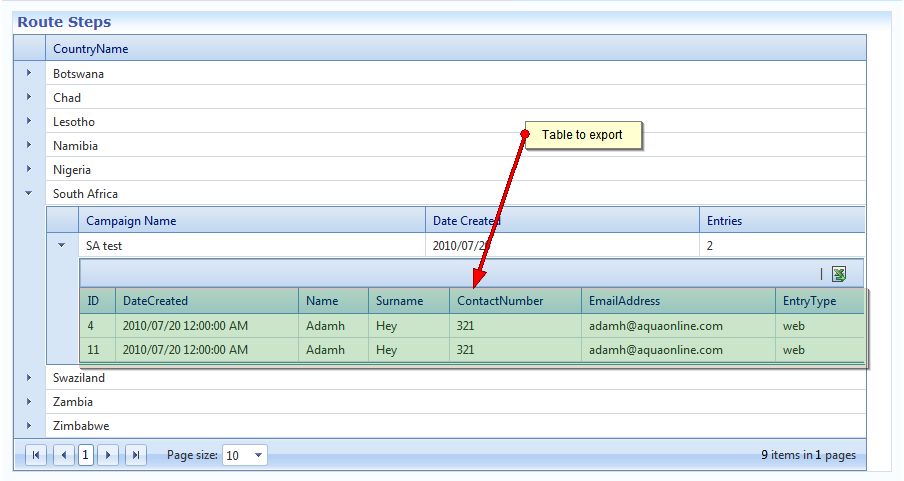The image size is (904, 481).
Task: Click the web entry type in row ID 11
Action: [793, 350]
